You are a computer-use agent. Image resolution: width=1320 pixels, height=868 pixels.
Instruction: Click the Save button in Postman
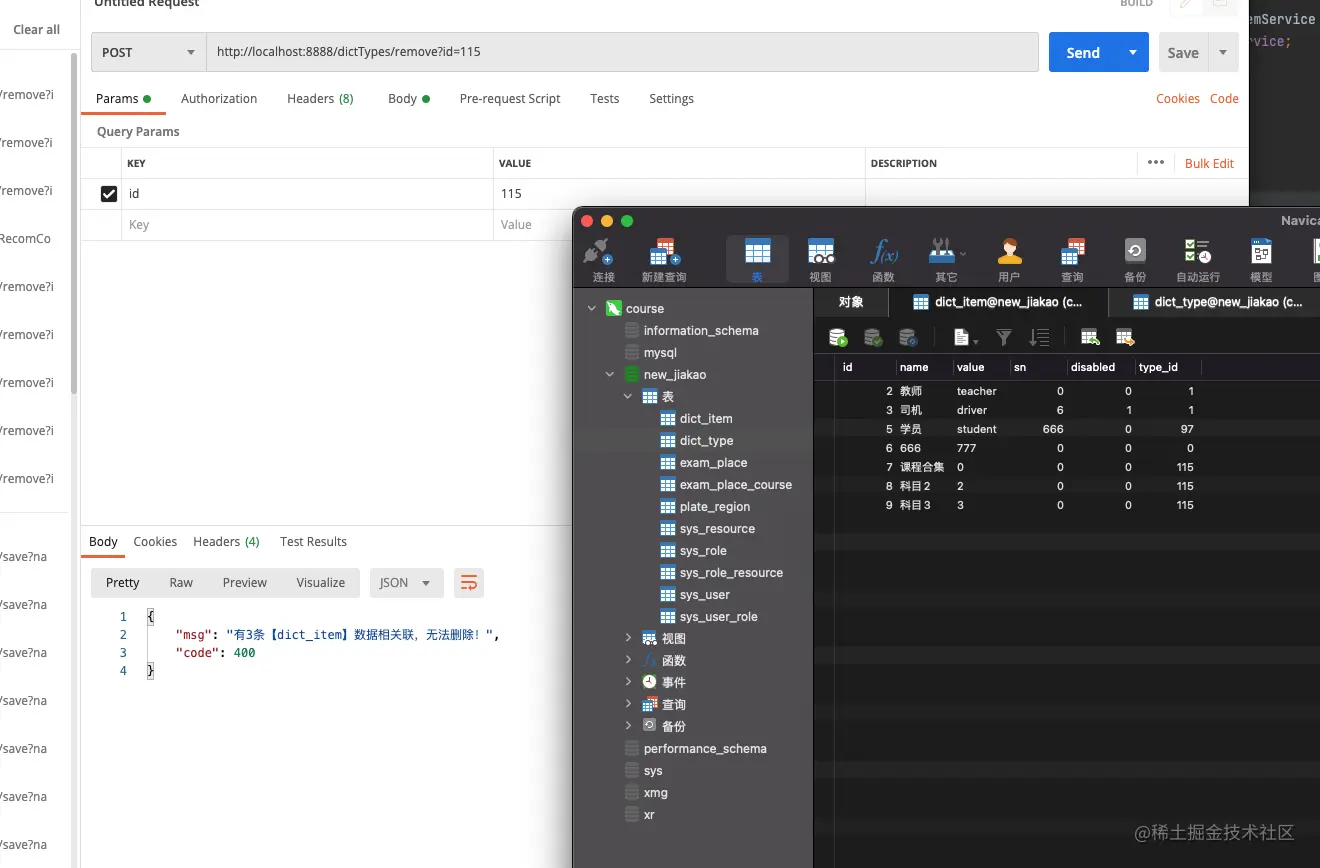(1183, 52)
